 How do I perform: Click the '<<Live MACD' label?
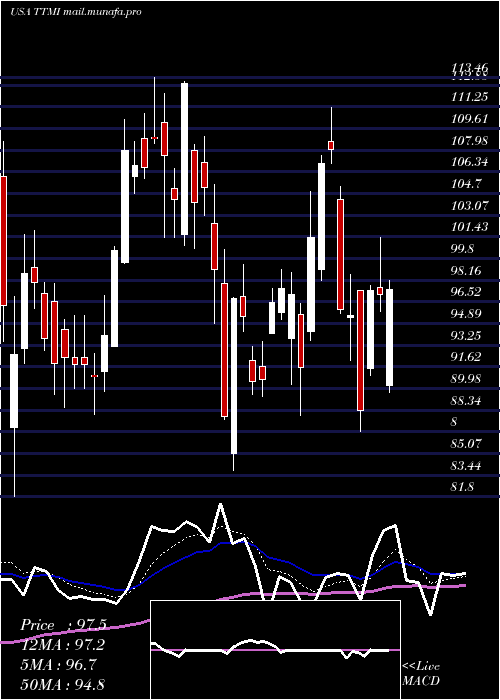tap(421, 673)
